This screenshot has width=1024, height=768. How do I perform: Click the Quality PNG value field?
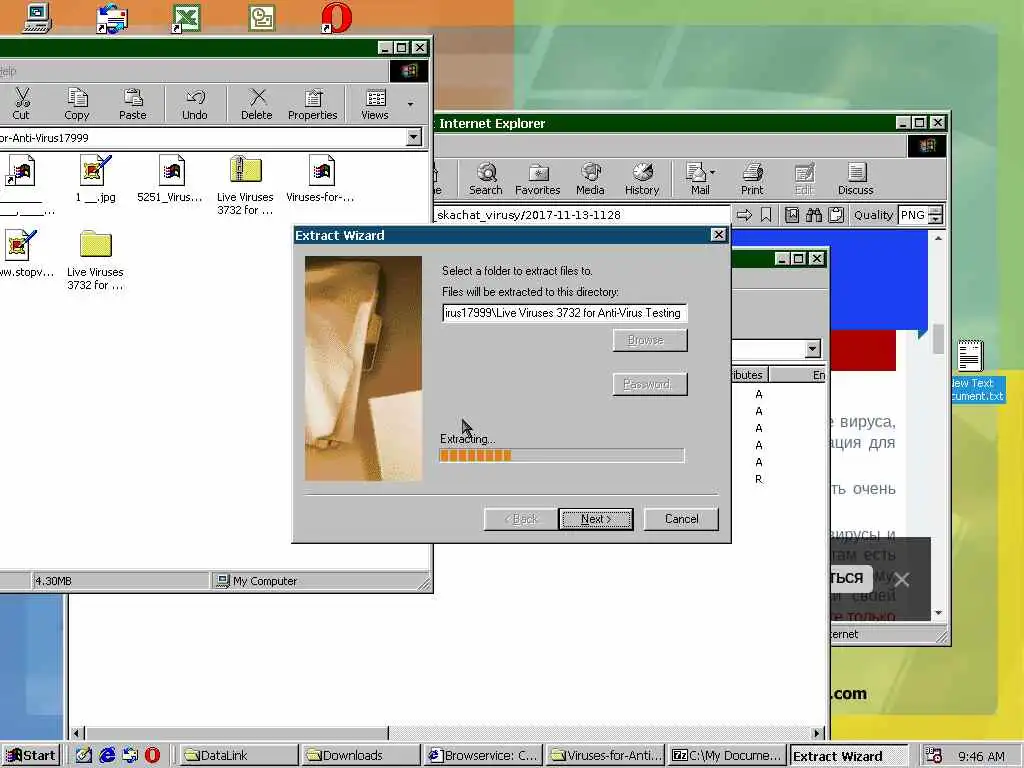click(x=913, y=215)
